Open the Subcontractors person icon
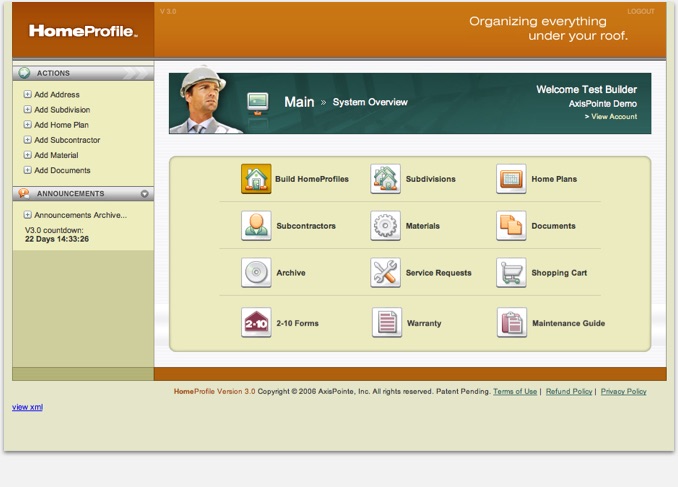 (256, 226)
